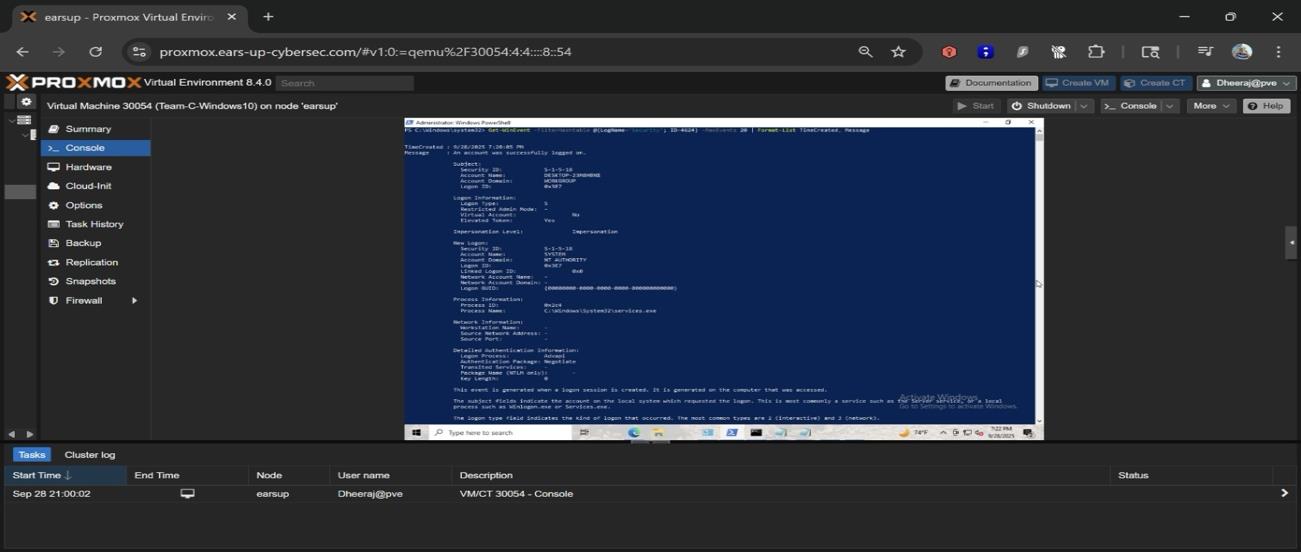Open File Explorer in VM taskbar
Image resolution: width=1301 pixels, height=552 pixels.
tap(659, 433)
